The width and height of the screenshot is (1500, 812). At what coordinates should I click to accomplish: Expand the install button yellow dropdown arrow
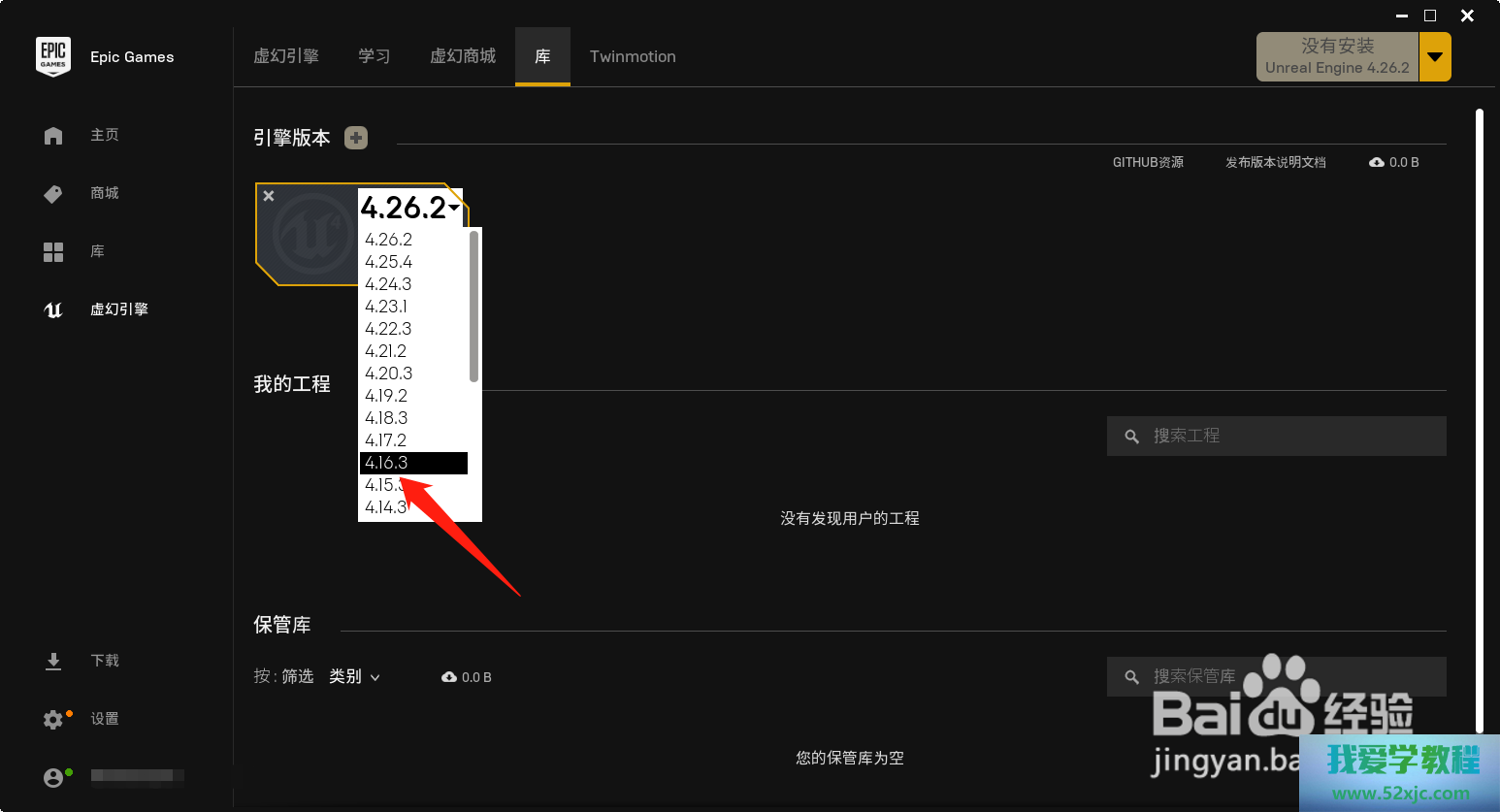tap(1435, 57)
